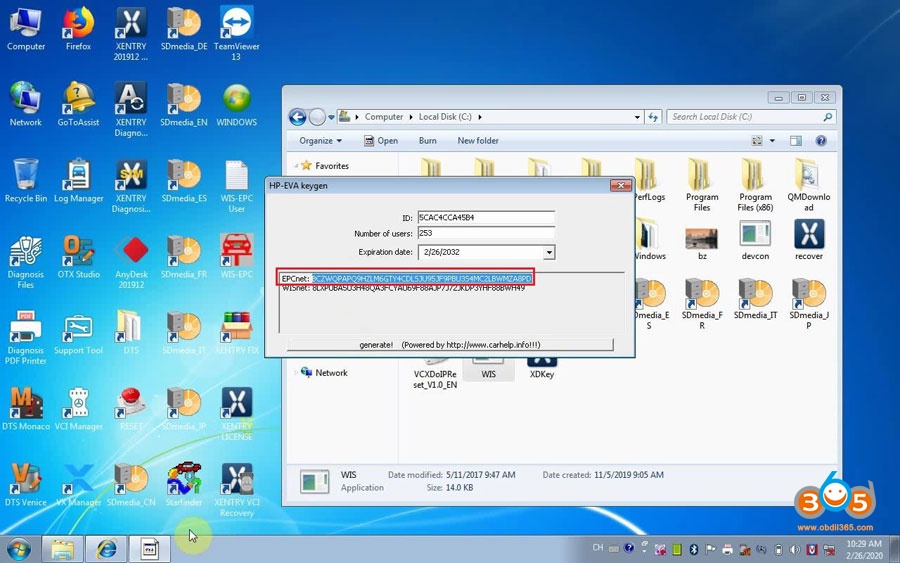
Task: Click the Number of users field
Action: pos(486,233)
